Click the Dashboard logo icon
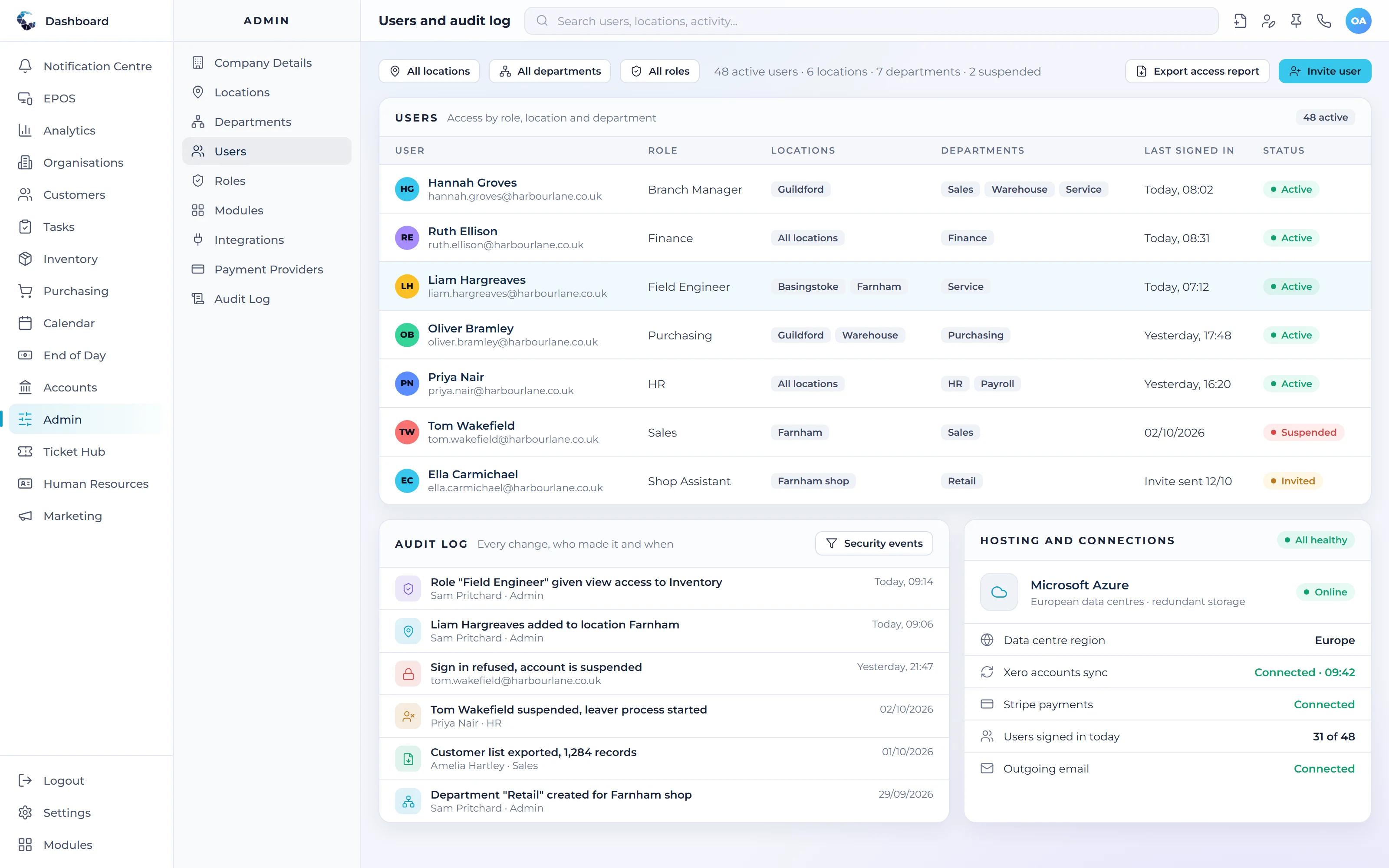Screen dimensions: 1389x868 [x=26, y=21]
